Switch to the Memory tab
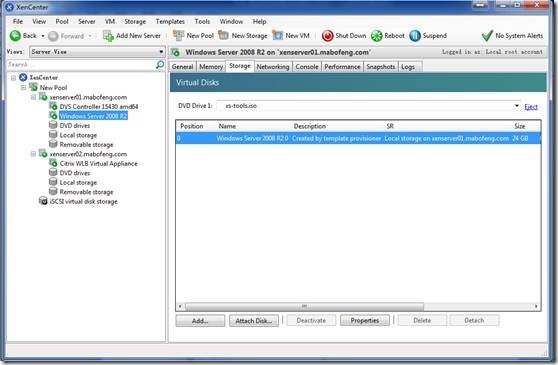 click(211, 67)
